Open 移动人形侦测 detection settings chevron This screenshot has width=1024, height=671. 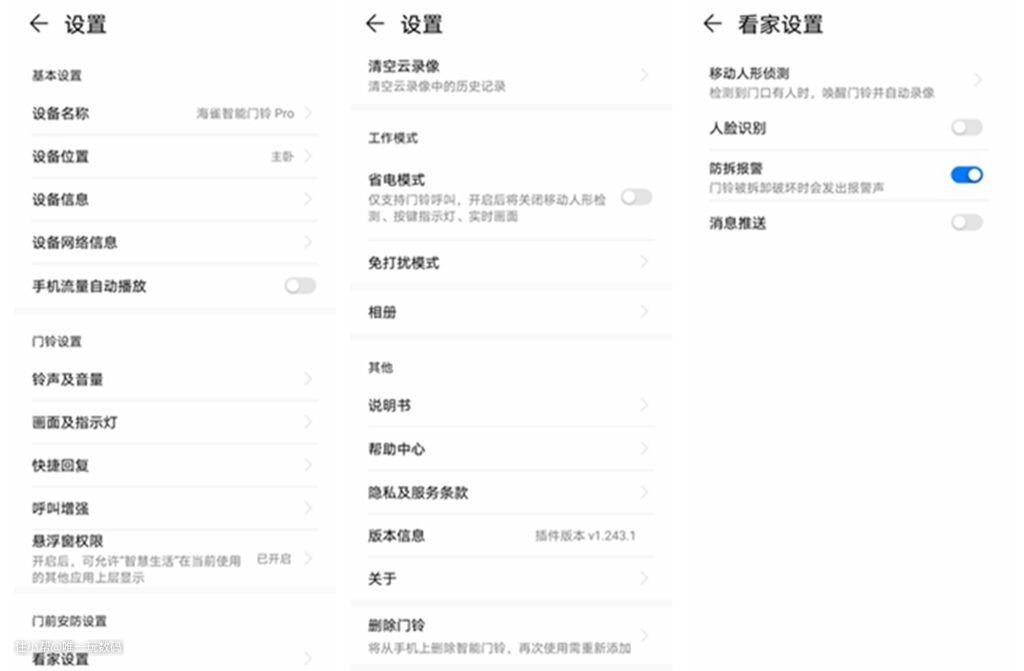977,80
